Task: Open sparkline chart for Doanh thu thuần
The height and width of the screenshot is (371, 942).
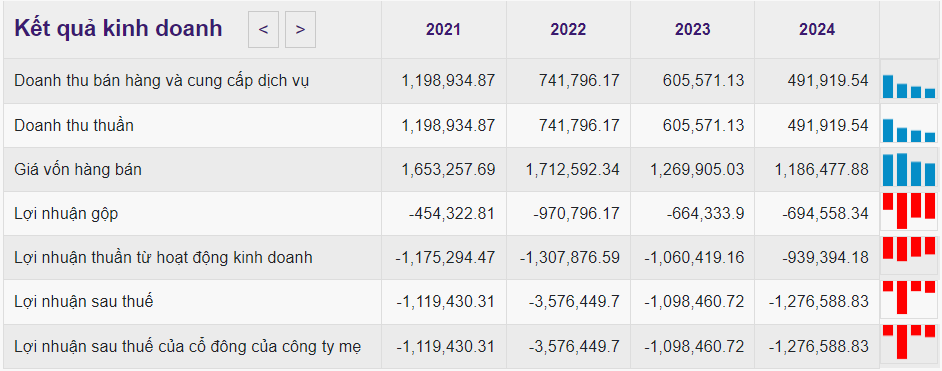Action: [909, 125]
